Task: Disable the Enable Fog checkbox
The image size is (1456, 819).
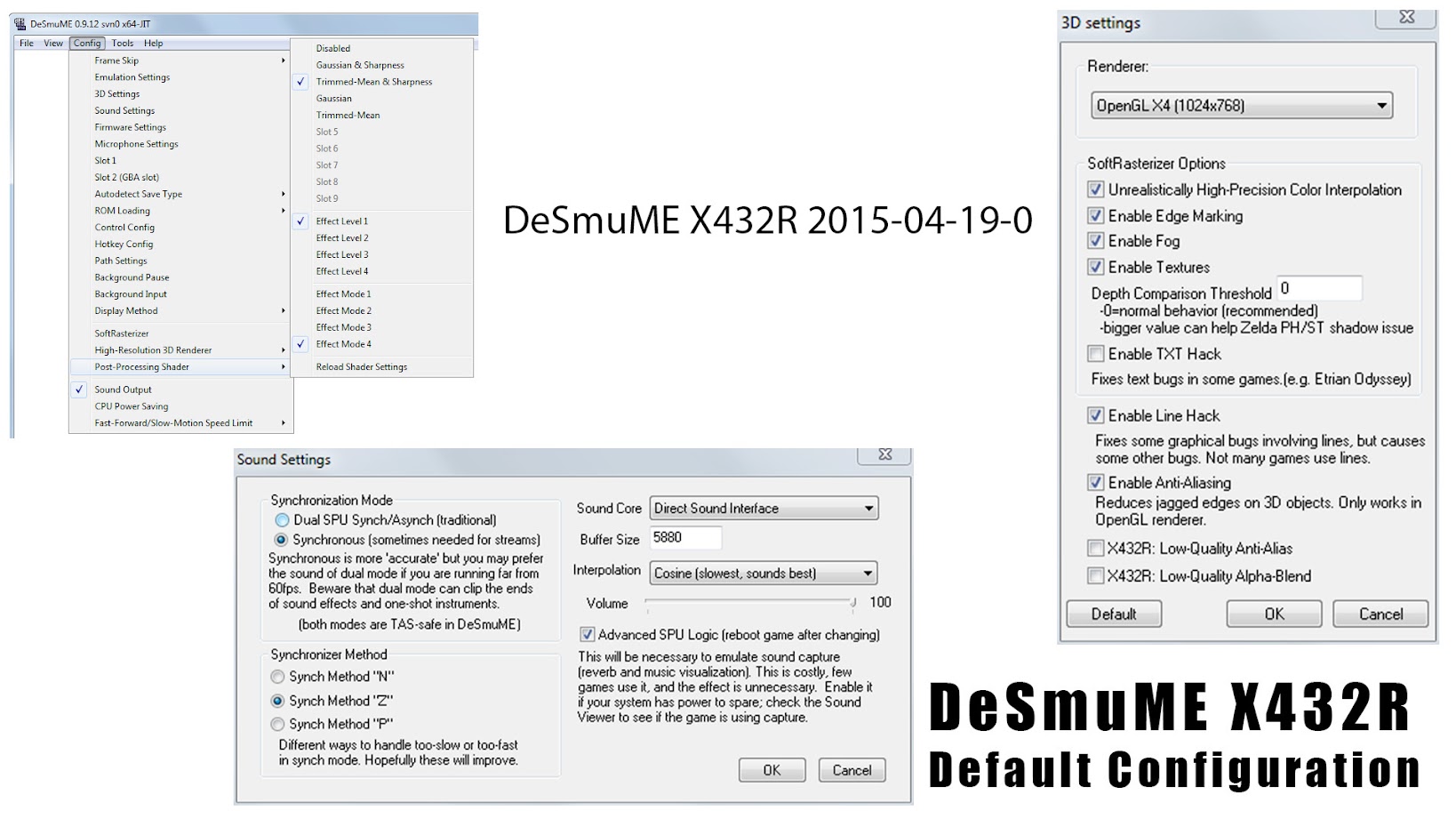Action: pos(1096,241)
